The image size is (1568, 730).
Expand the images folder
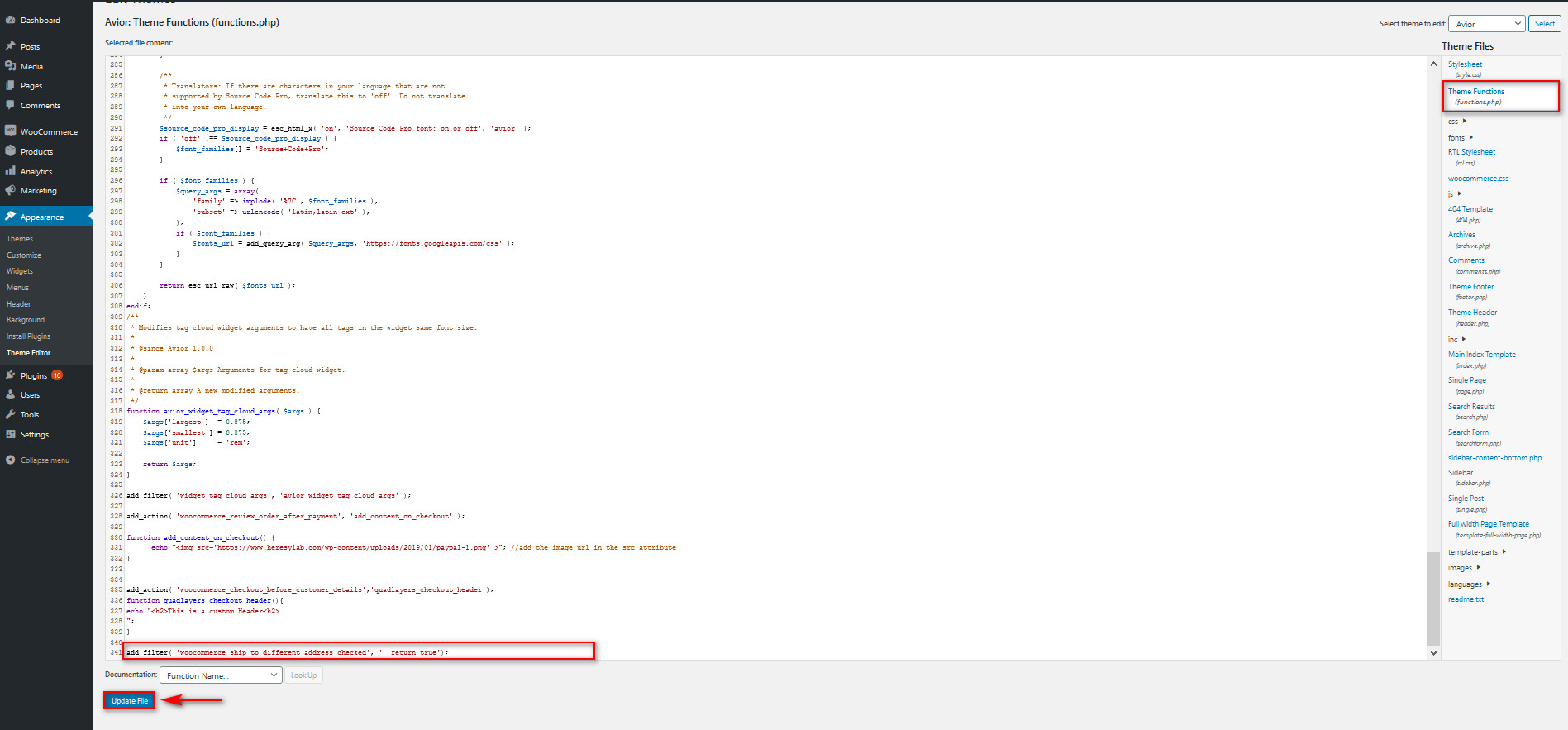click(x=1464, y=568)
